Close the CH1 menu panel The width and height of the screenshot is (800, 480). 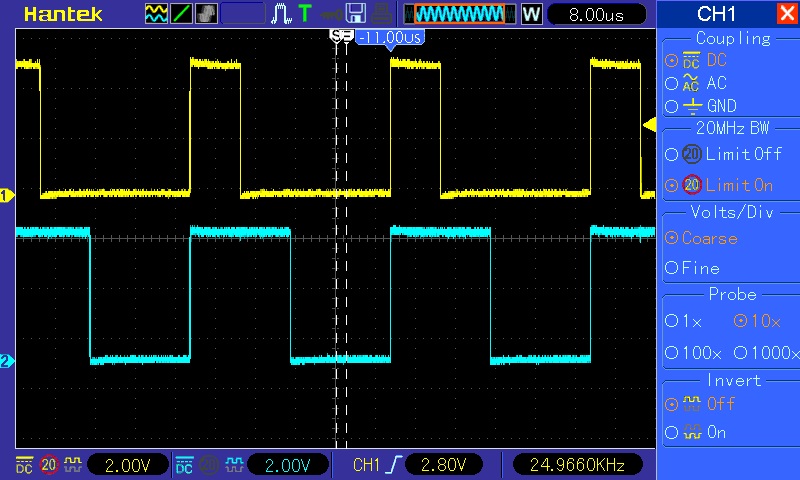click(787, 14)
